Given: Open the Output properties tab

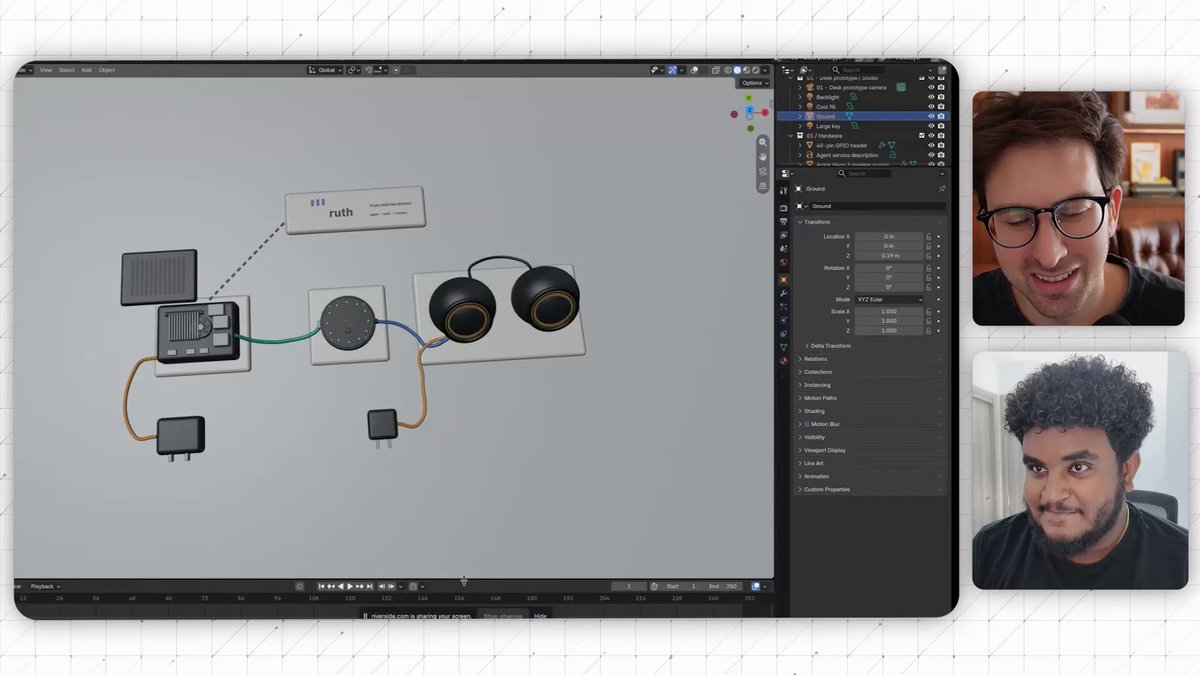Looking at the screenshot, I should click(783, 221).
